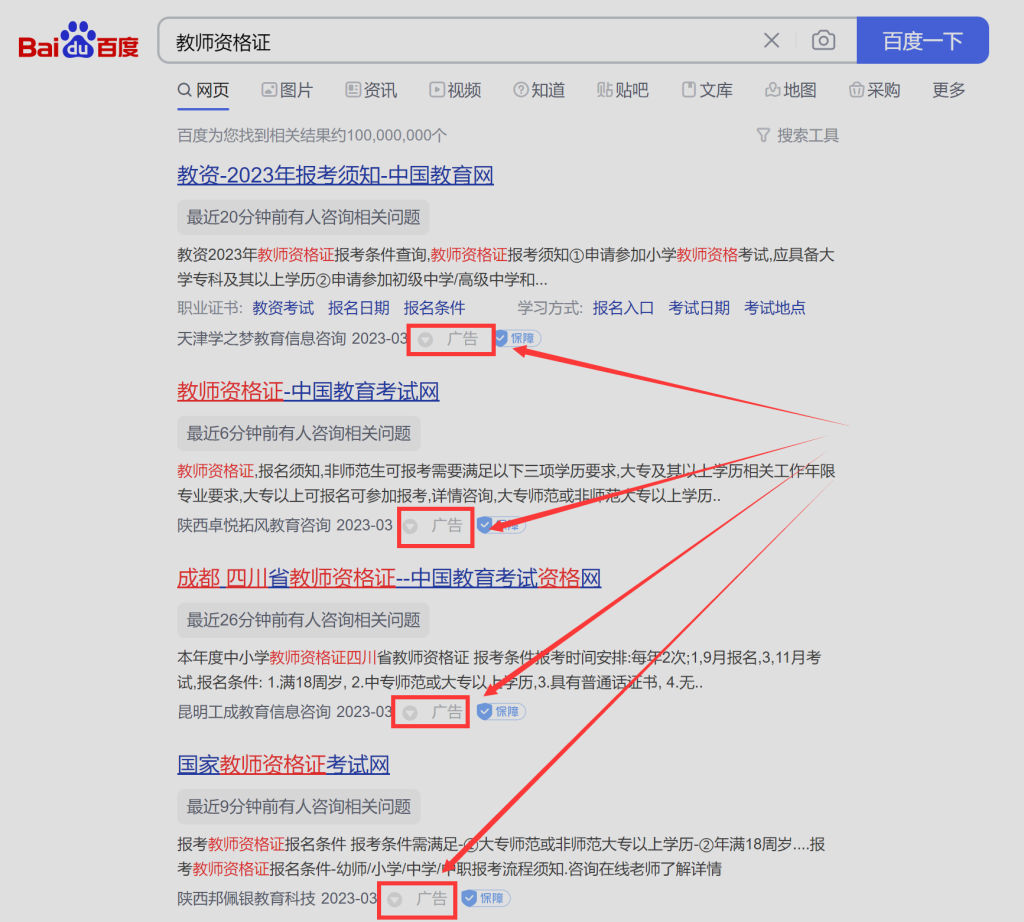This screenshot has width=1024, height=922.
Task: Select the 网页 tab
Action: click(203, 90)
